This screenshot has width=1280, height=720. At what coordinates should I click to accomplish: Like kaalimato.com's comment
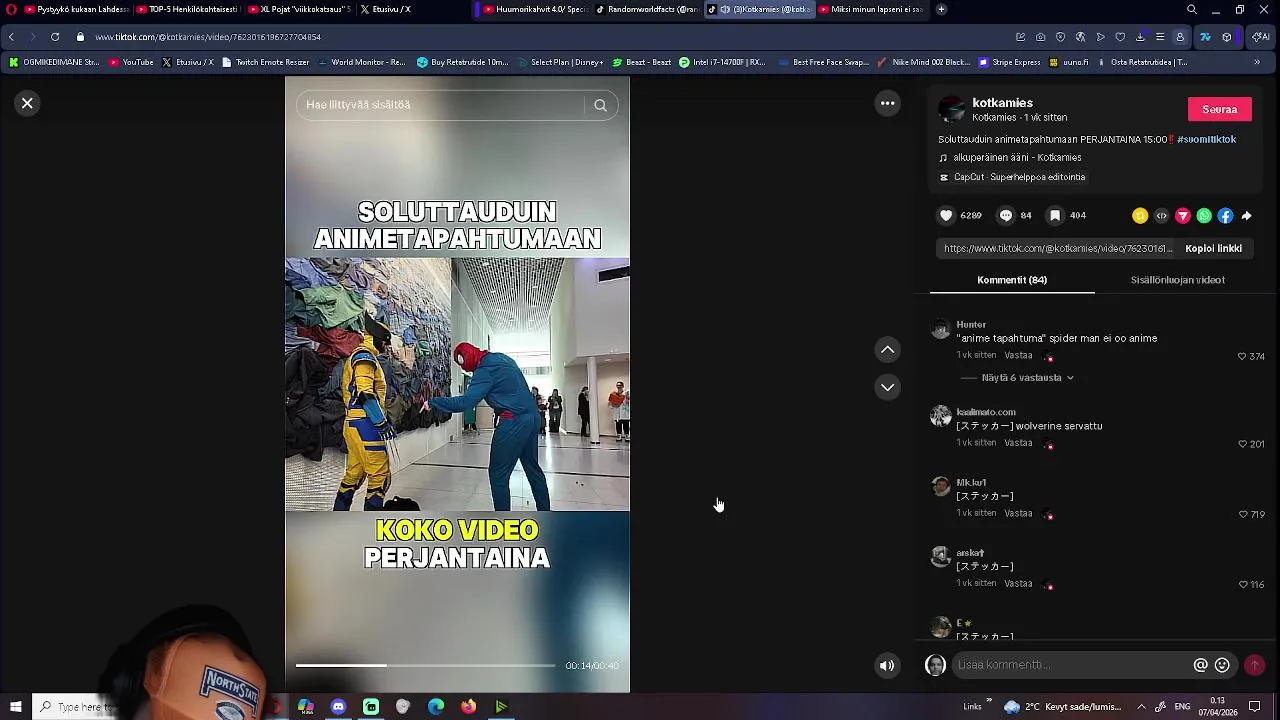tap(1242, 444)
